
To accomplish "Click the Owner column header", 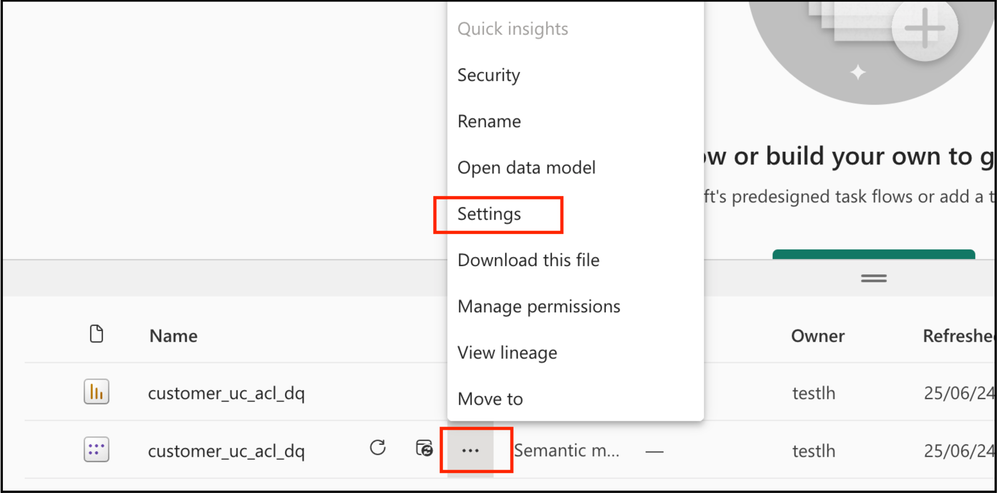I will (x=818, y=335).
